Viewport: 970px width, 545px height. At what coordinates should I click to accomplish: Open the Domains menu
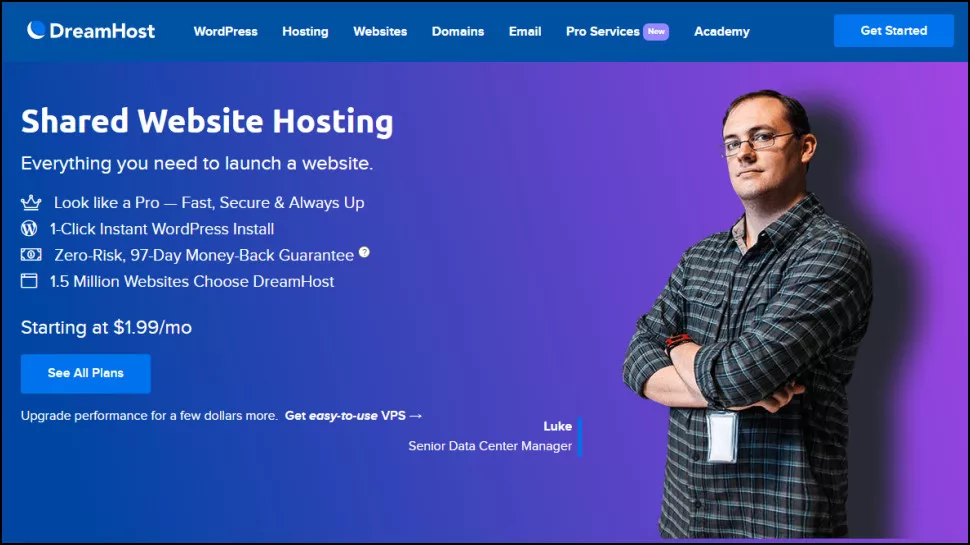(458, 32)
